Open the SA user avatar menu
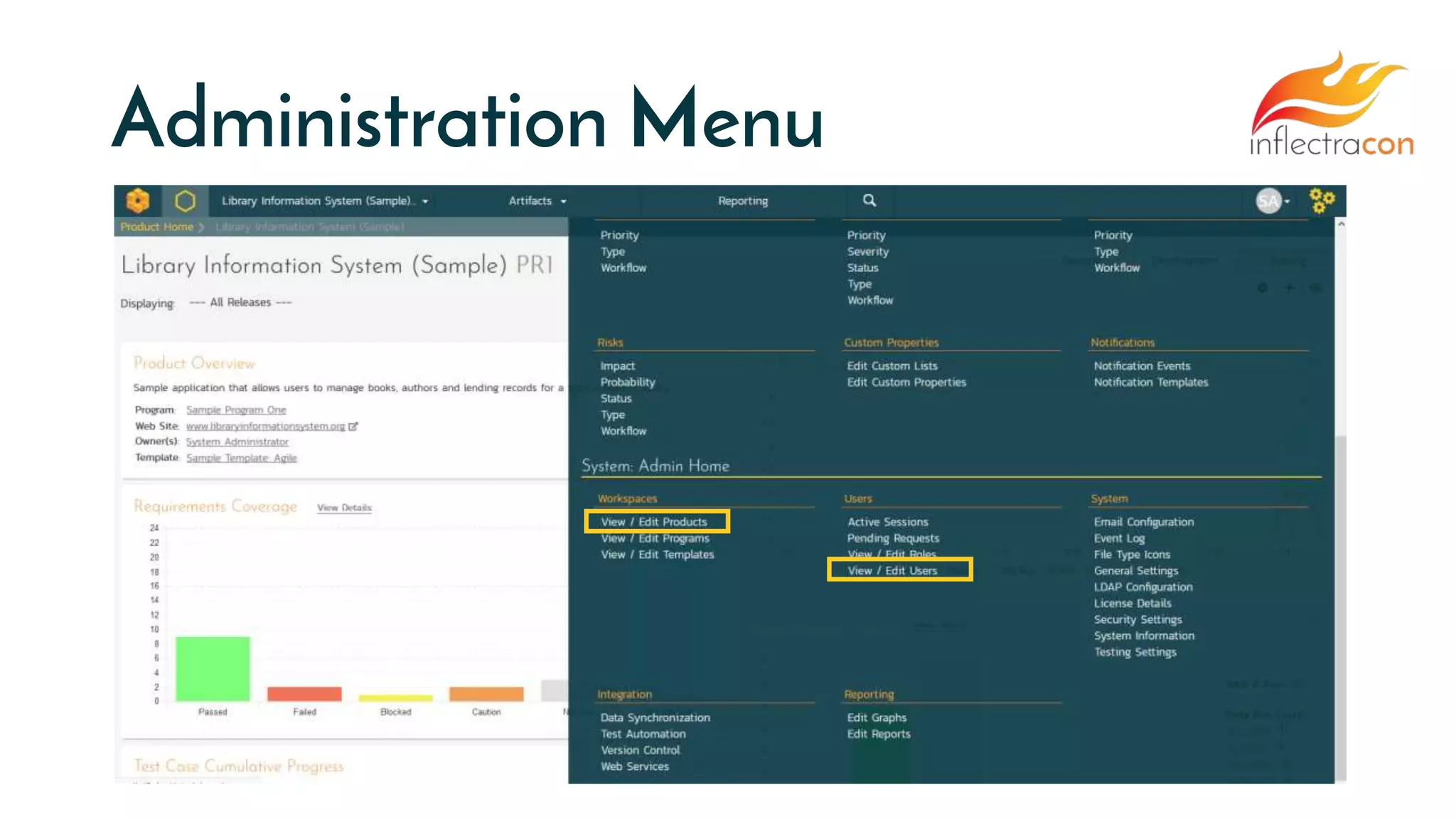The image size is (1456, 819). [1272, 201]
